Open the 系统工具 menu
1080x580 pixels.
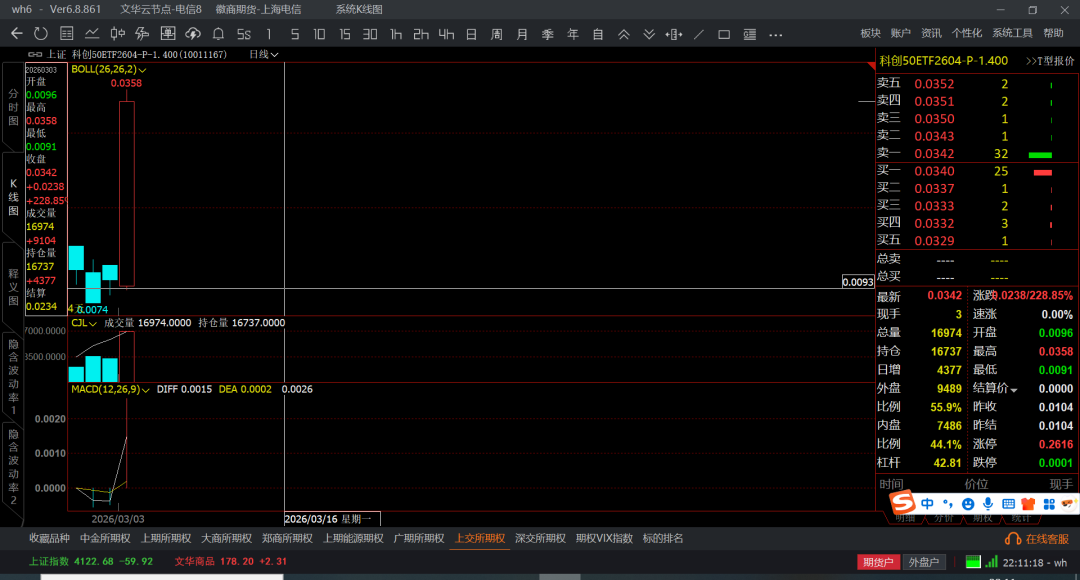(x=1012, y=34)
